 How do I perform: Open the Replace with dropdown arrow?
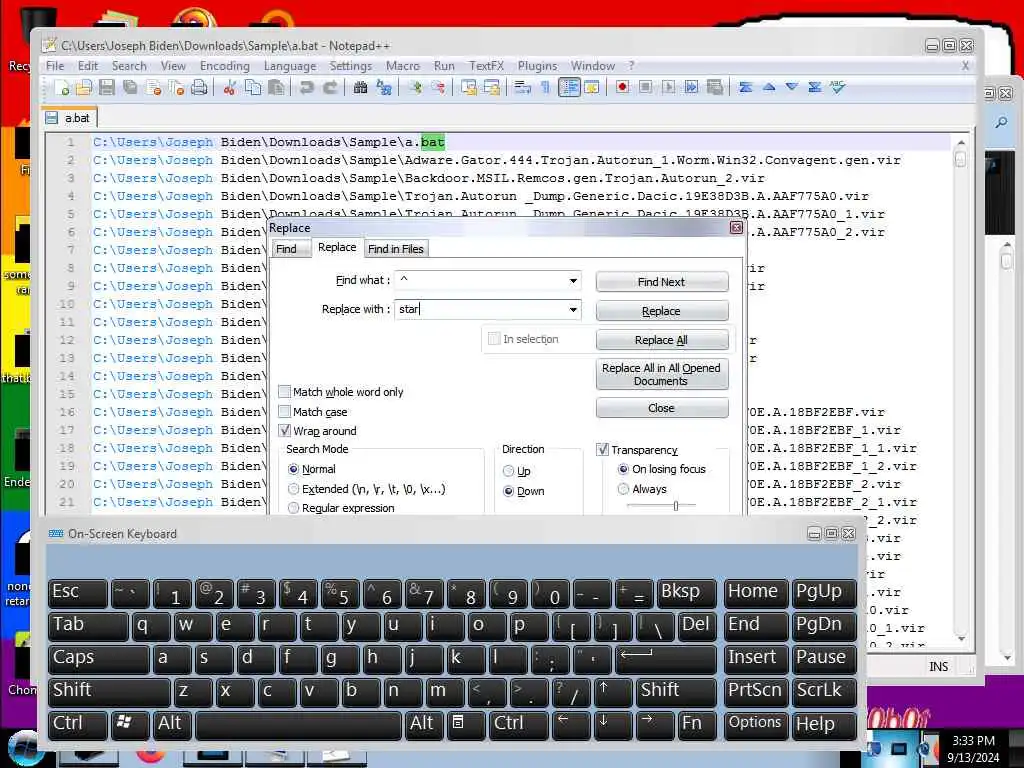coord(573,310)
